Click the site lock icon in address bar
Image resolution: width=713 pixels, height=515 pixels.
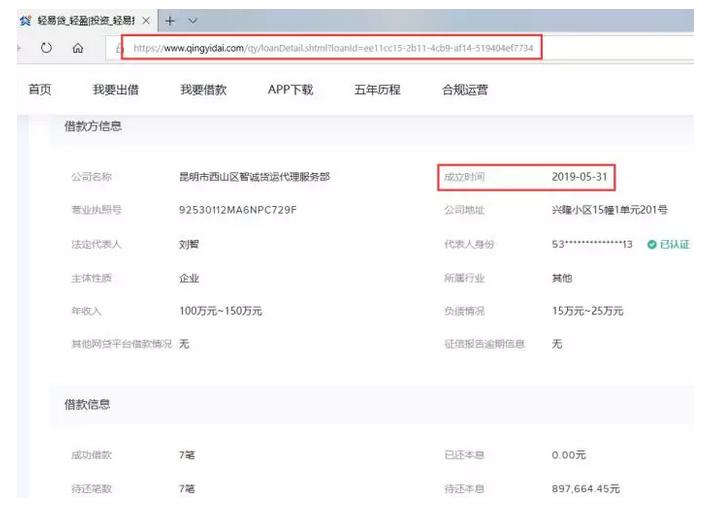(119, 48)
